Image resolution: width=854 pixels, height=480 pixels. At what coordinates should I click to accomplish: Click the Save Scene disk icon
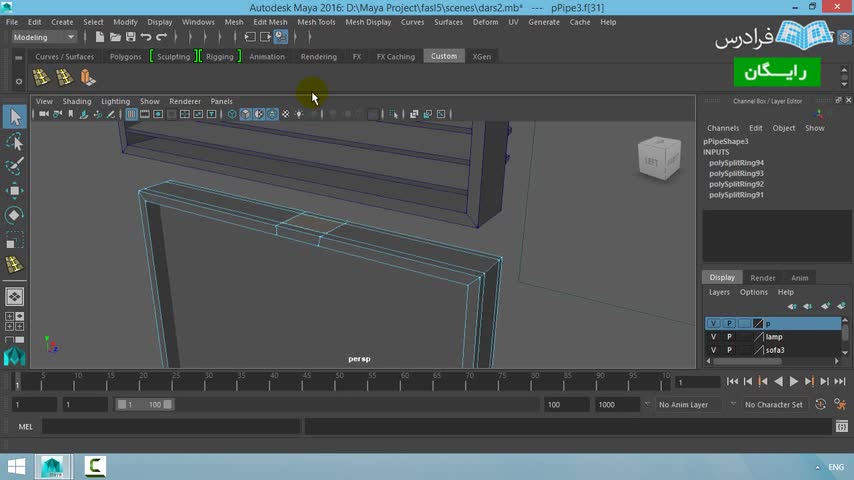click(130, 37)
